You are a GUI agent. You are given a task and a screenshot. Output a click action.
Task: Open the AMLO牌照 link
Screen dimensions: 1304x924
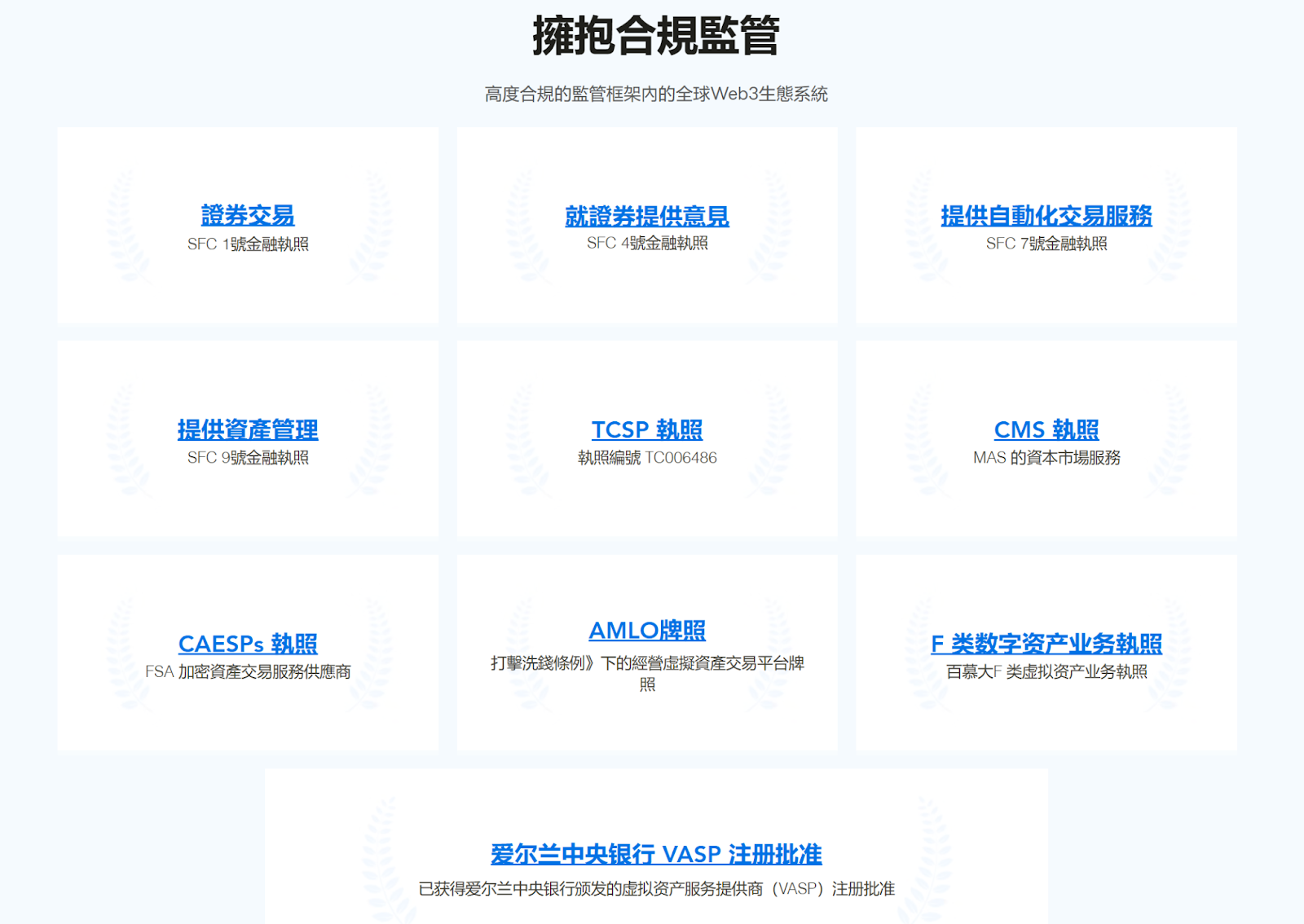[x=648, y=630]
